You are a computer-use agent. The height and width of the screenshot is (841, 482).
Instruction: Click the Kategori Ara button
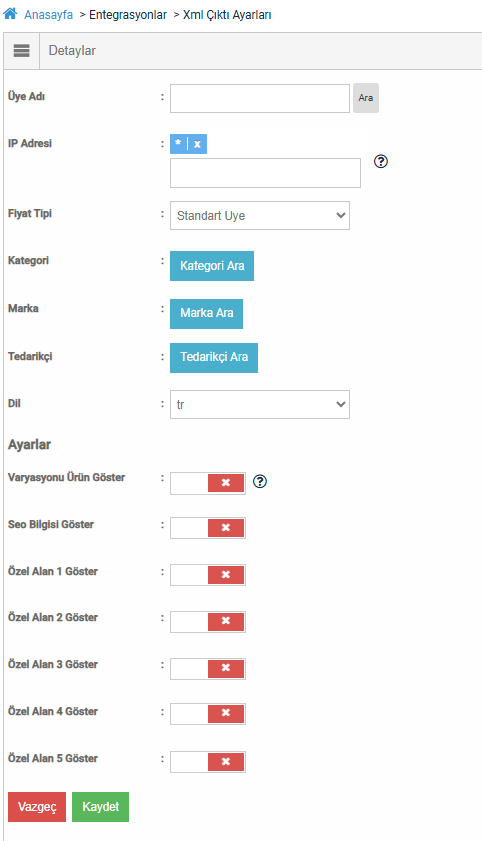212,266
